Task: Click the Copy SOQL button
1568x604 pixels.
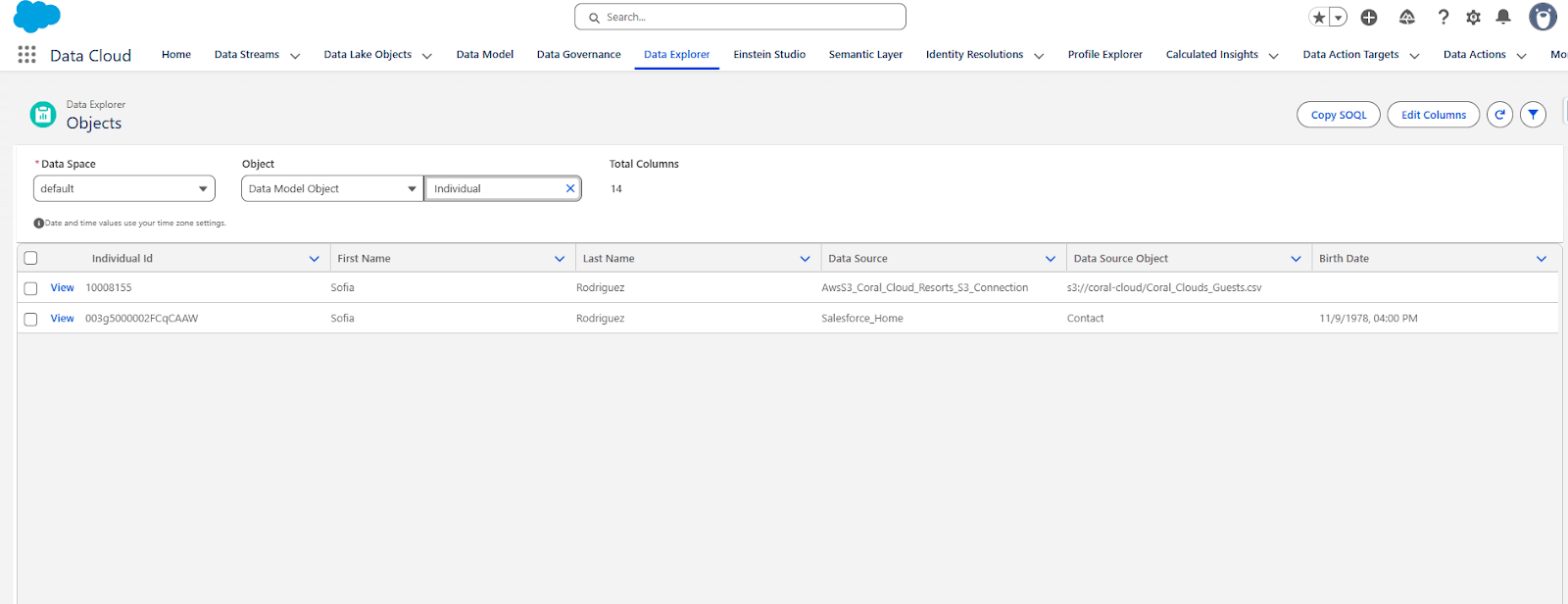Action: (1338, 115)
